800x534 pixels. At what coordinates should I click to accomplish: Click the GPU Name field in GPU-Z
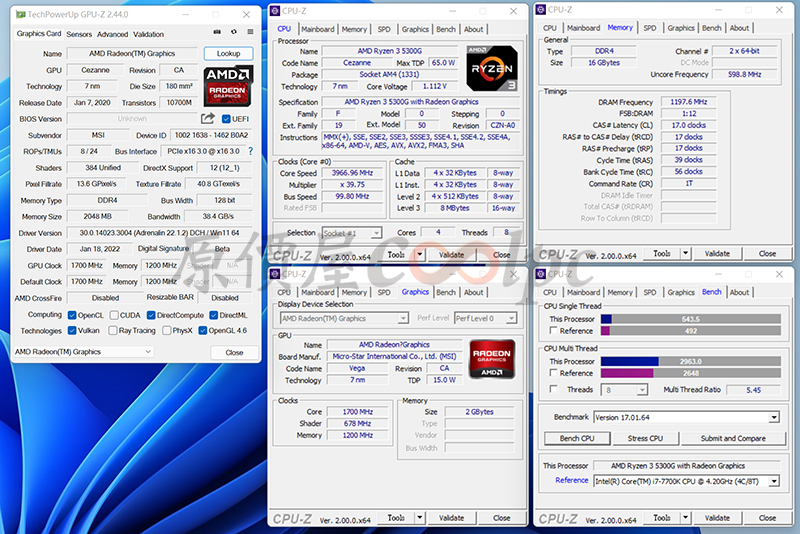[132, 54]
